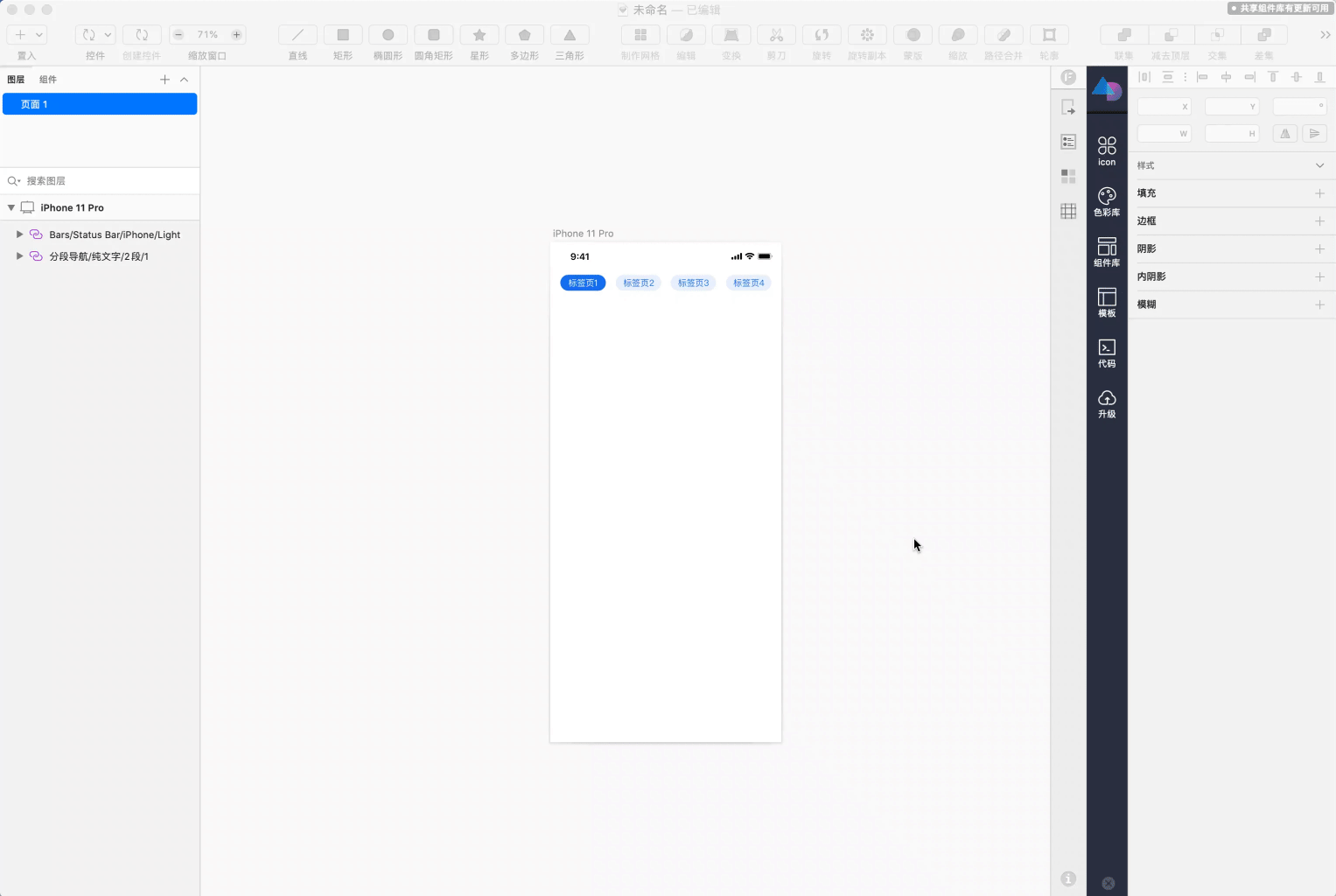Add a 模糊 blur effect
The width and height of the screenshot is (1336, 896).
1319,304
